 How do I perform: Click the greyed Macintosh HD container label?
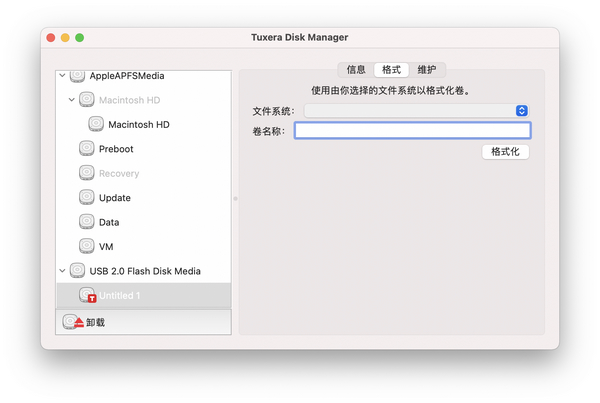[130, 100]
